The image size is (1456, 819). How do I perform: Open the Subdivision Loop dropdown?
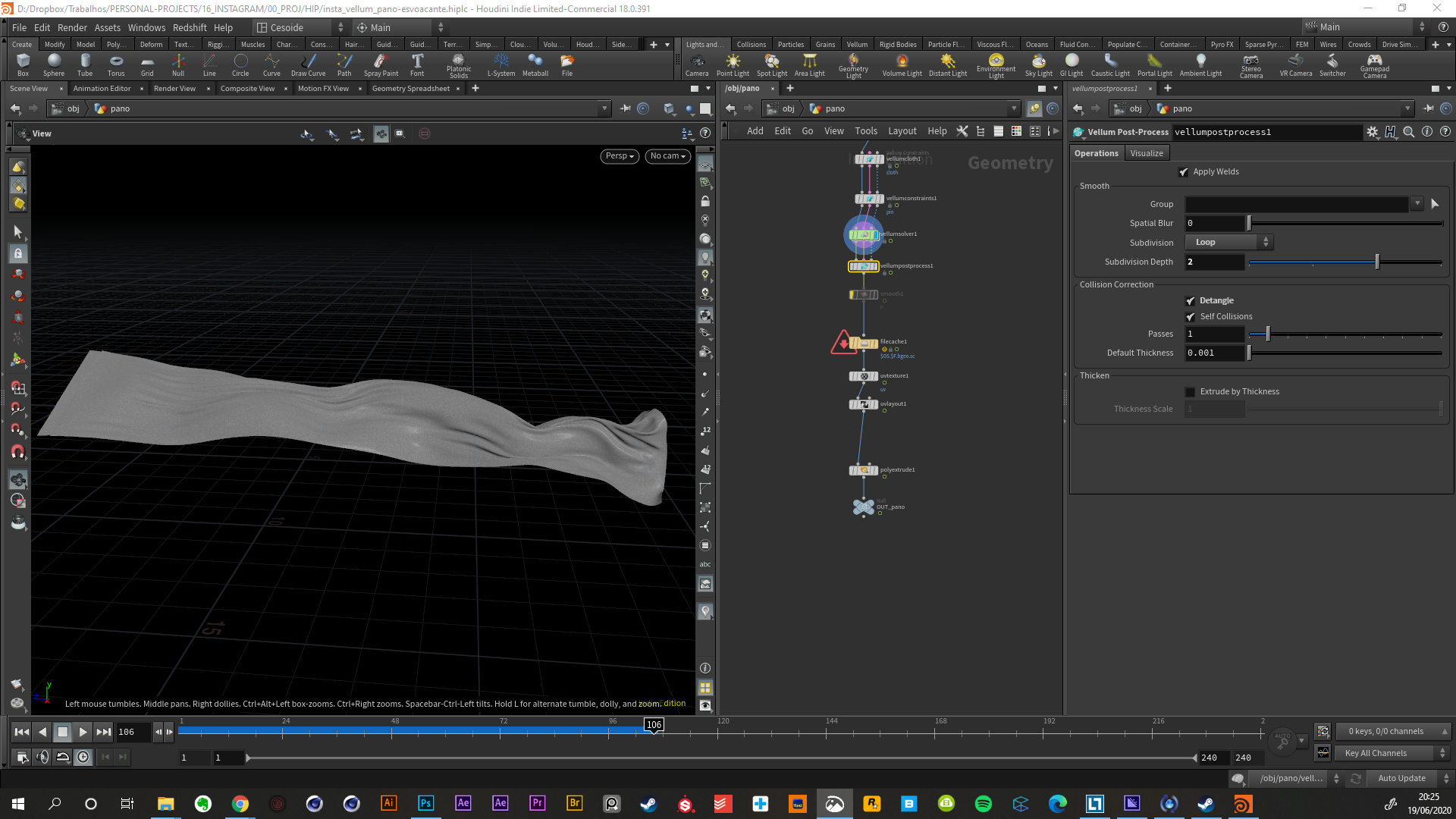tap(1228, 243)
